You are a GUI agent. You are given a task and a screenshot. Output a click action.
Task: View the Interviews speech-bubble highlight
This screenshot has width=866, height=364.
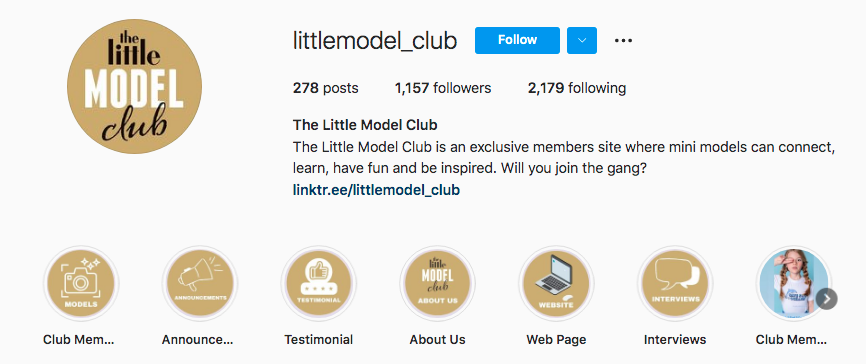(x=675, y=283)
